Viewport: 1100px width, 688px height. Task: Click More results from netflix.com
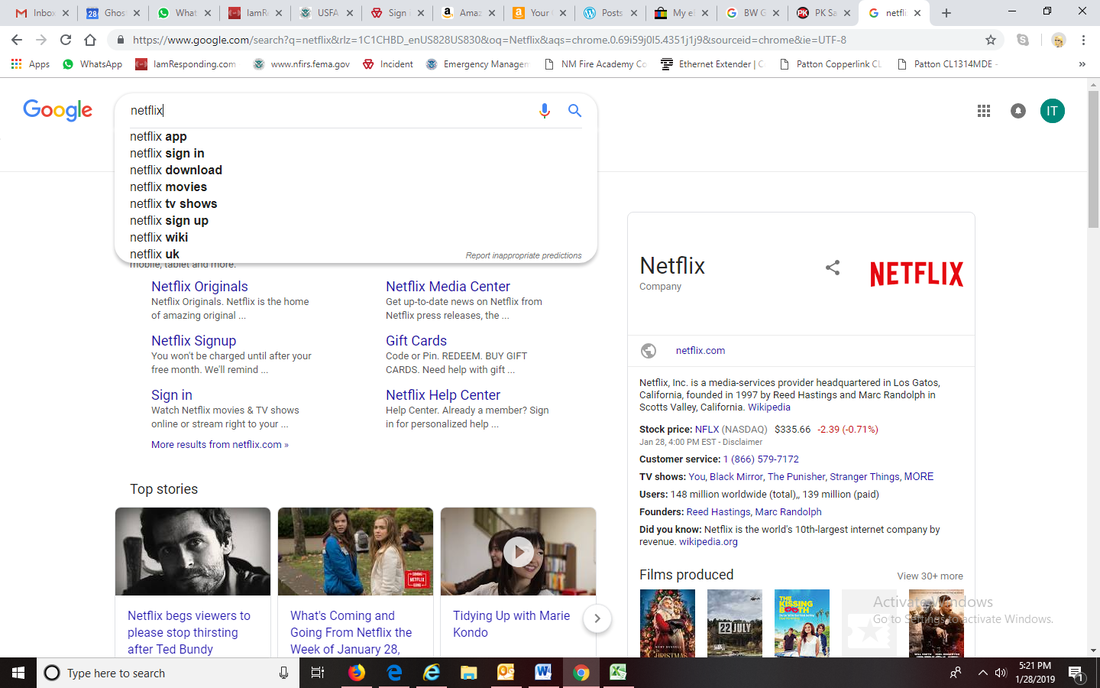tap(220, 445)
